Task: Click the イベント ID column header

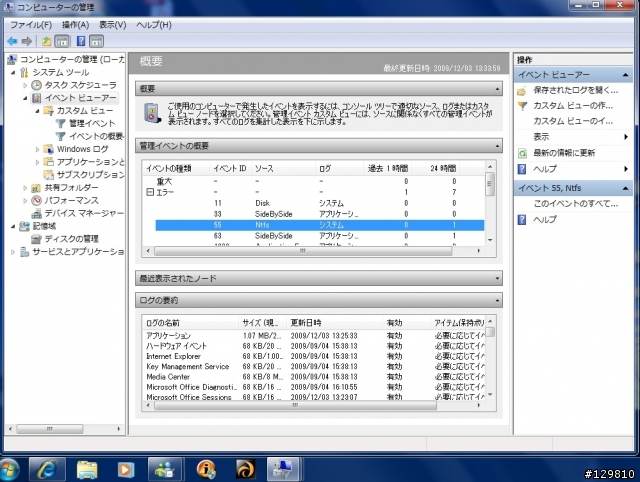Action: click(x=230, y=169)
